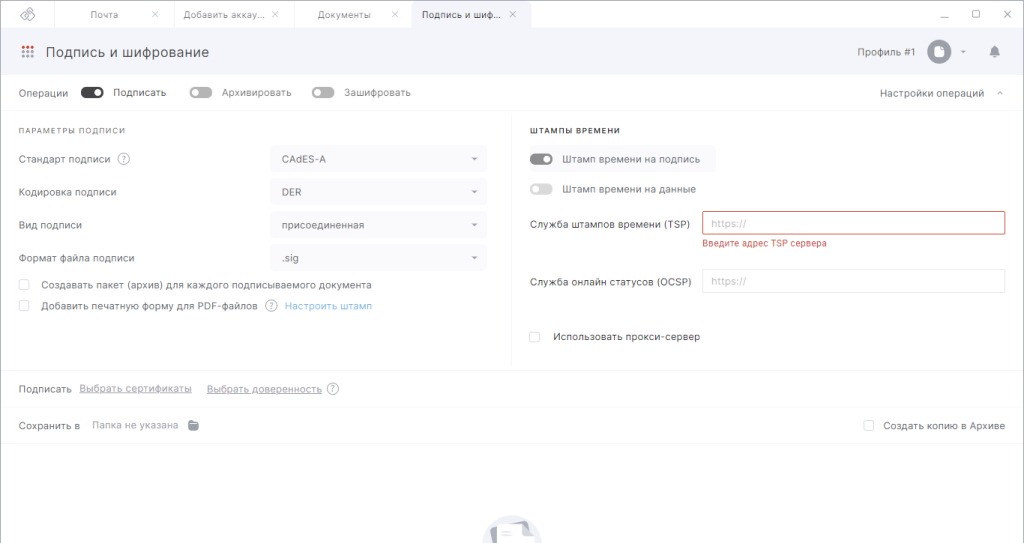Open the folder icon beside Папка не указана

(x=194, y=426)
